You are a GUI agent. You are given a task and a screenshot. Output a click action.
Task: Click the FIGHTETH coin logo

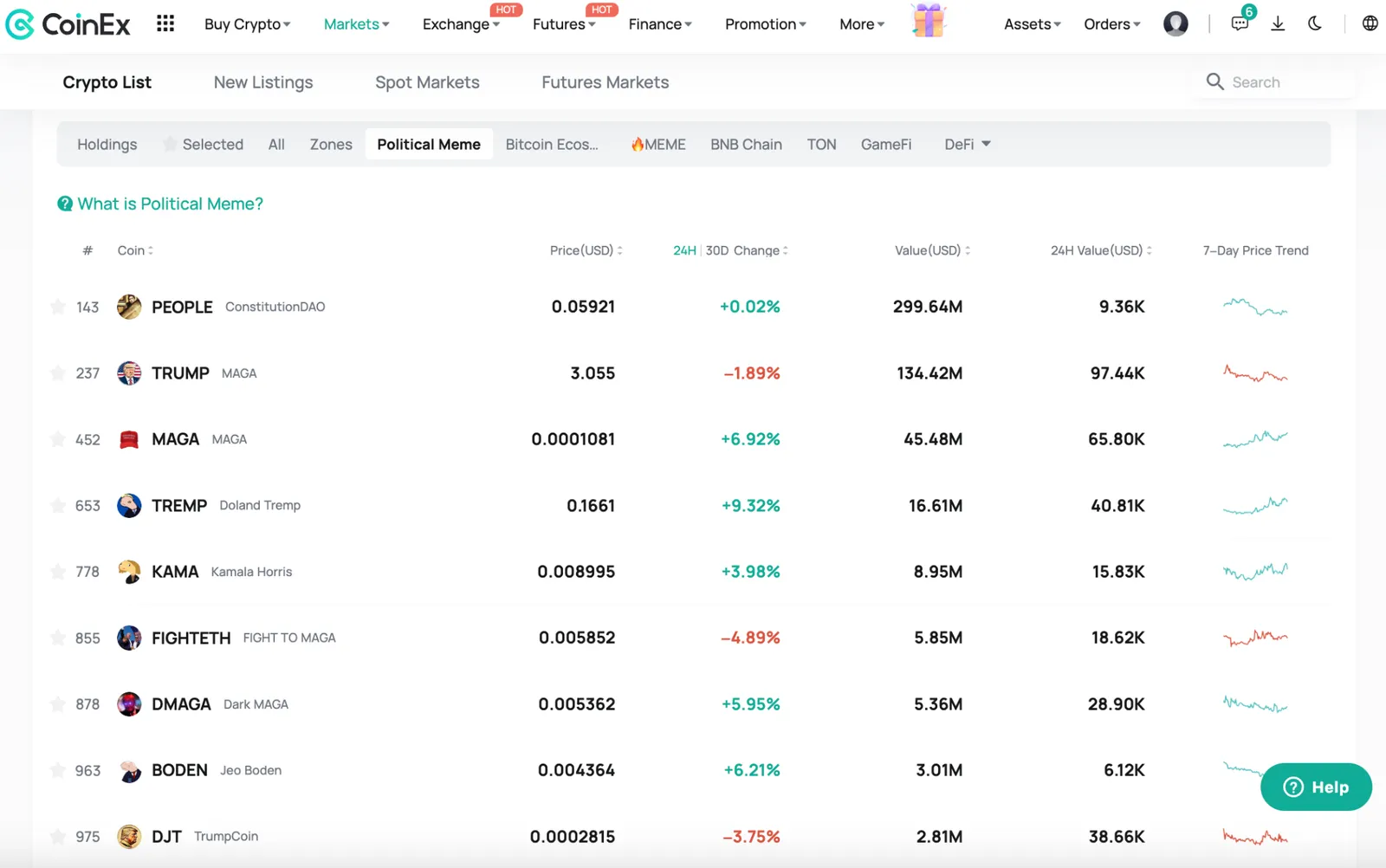[129, 638]
